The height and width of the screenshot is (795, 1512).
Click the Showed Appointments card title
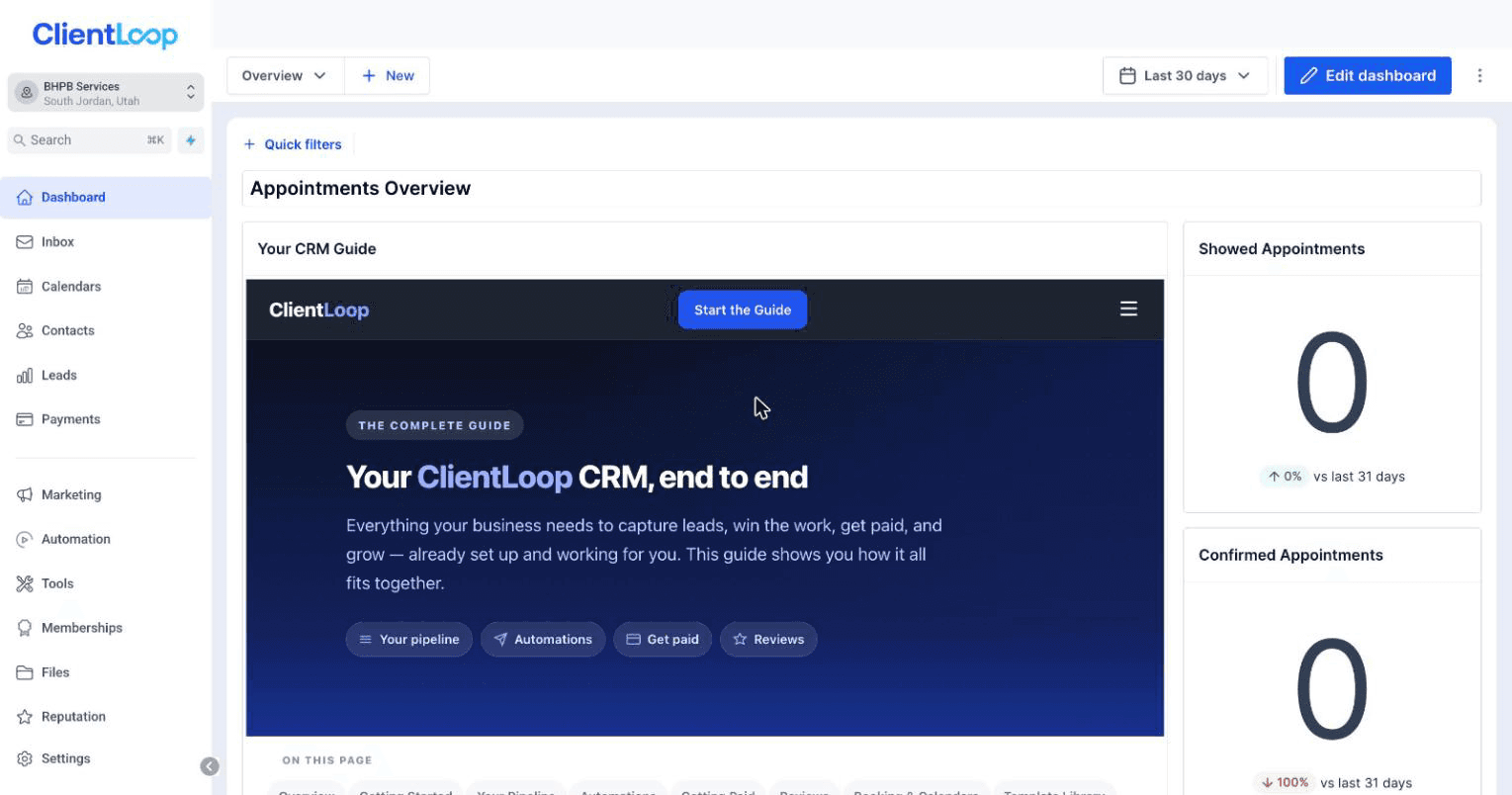tap(1282, 249)
